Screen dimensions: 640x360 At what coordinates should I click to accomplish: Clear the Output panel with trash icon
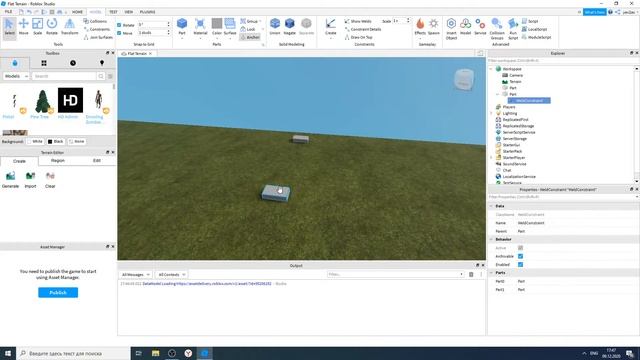[x=471, y=274]
